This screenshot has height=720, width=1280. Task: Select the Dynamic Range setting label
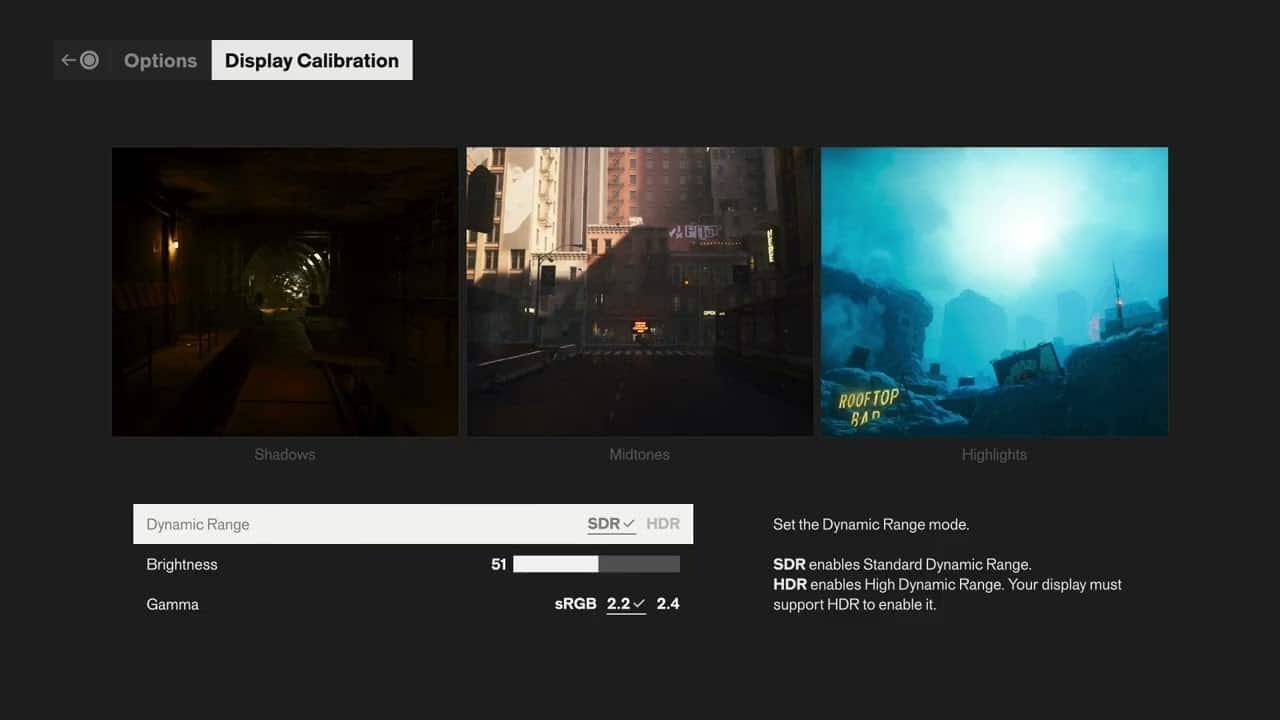tap(198, 524)
